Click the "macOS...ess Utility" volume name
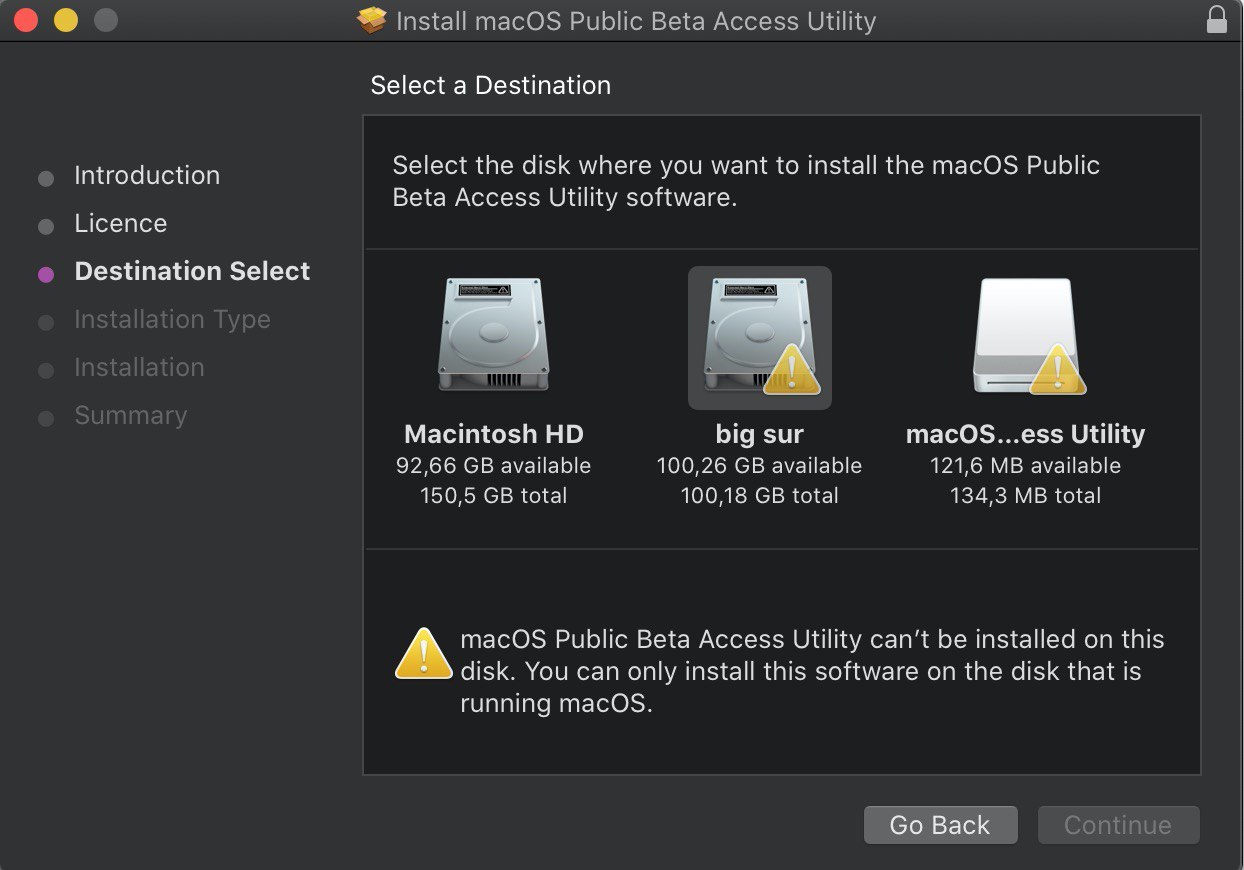The width and height of the screenshot is (1244, 870). pos(1025,434)
